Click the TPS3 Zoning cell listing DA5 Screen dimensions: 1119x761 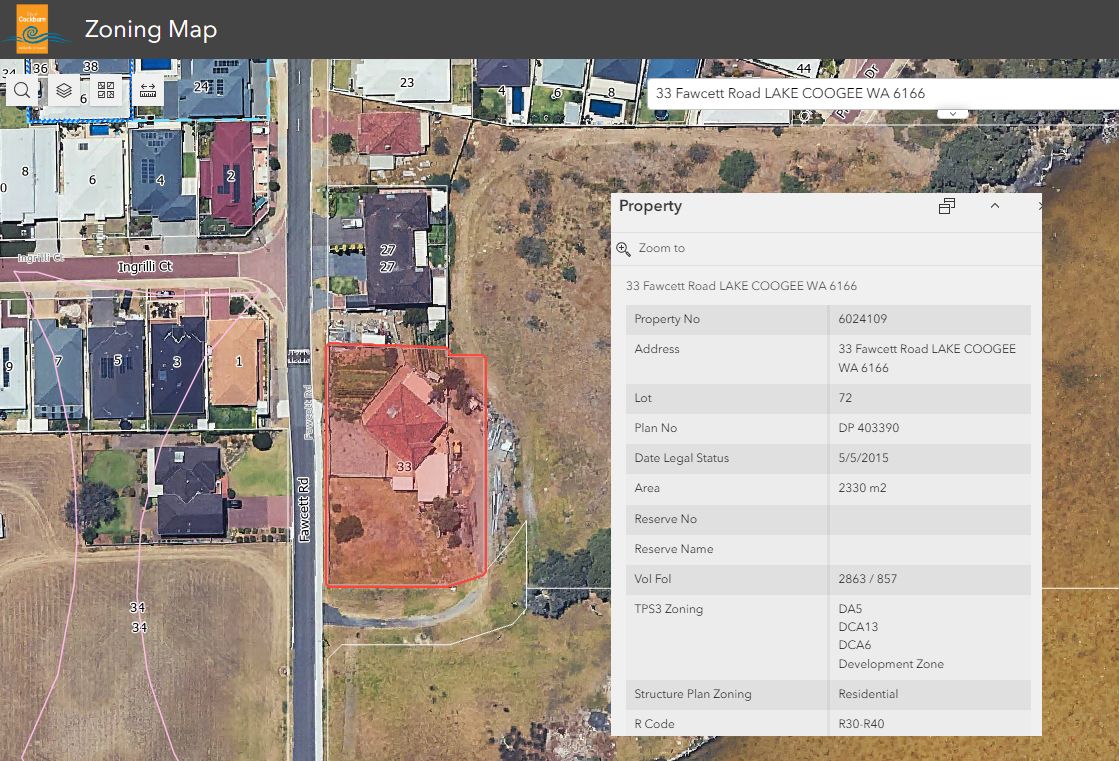tap(850, 608)
